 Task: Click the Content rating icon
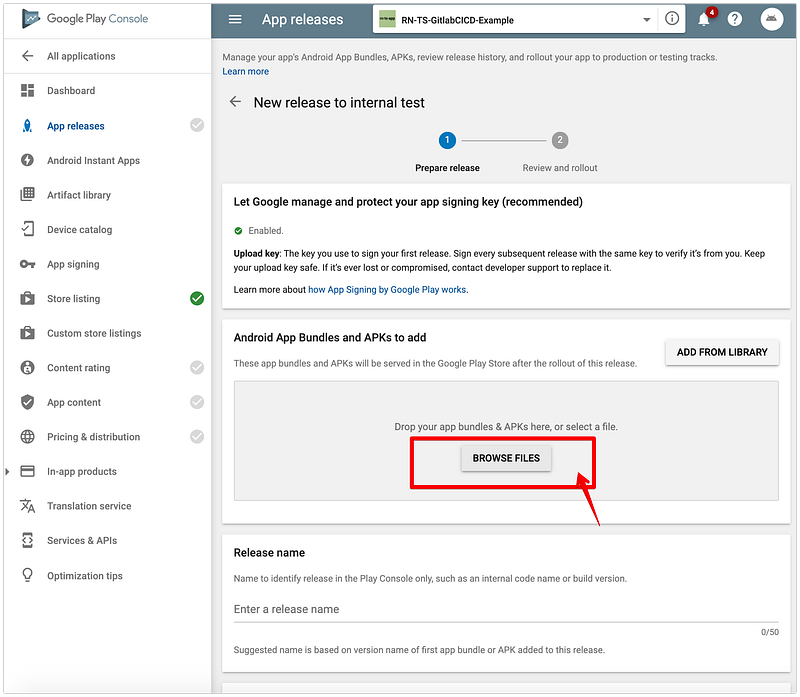click(x=28, y=367)
